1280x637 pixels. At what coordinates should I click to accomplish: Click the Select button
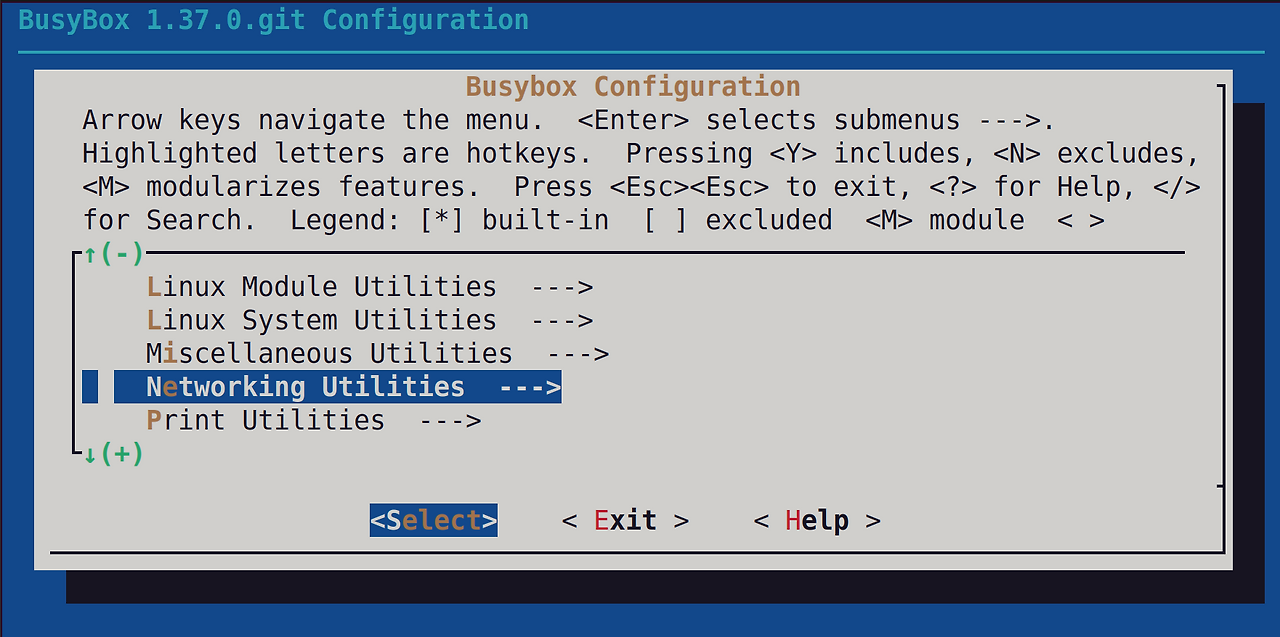[433, 520]
